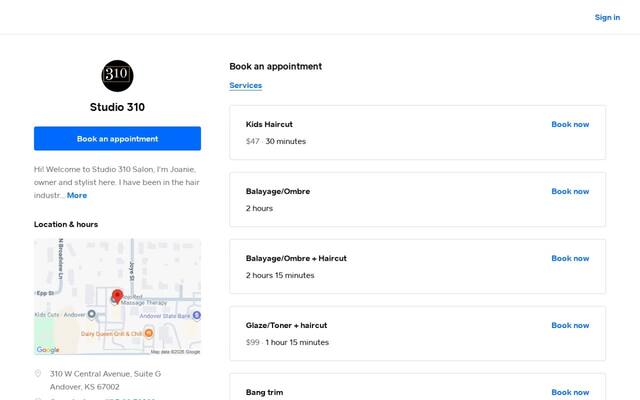Click the Location & hours heading
This screenshot has height=400, width=640.
click(x=66, y=224)
